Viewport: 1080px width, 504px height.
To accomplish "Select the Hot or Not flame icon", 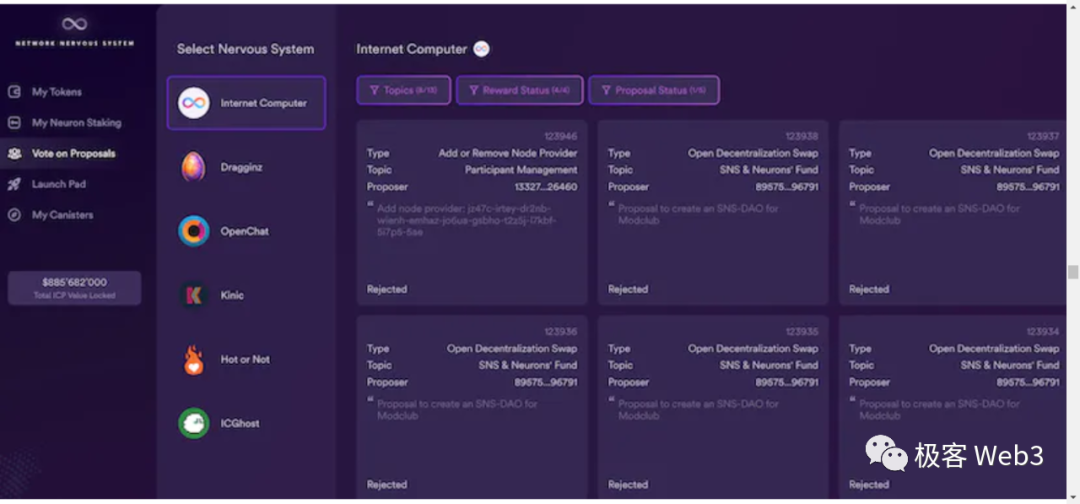I will point(194,359).
